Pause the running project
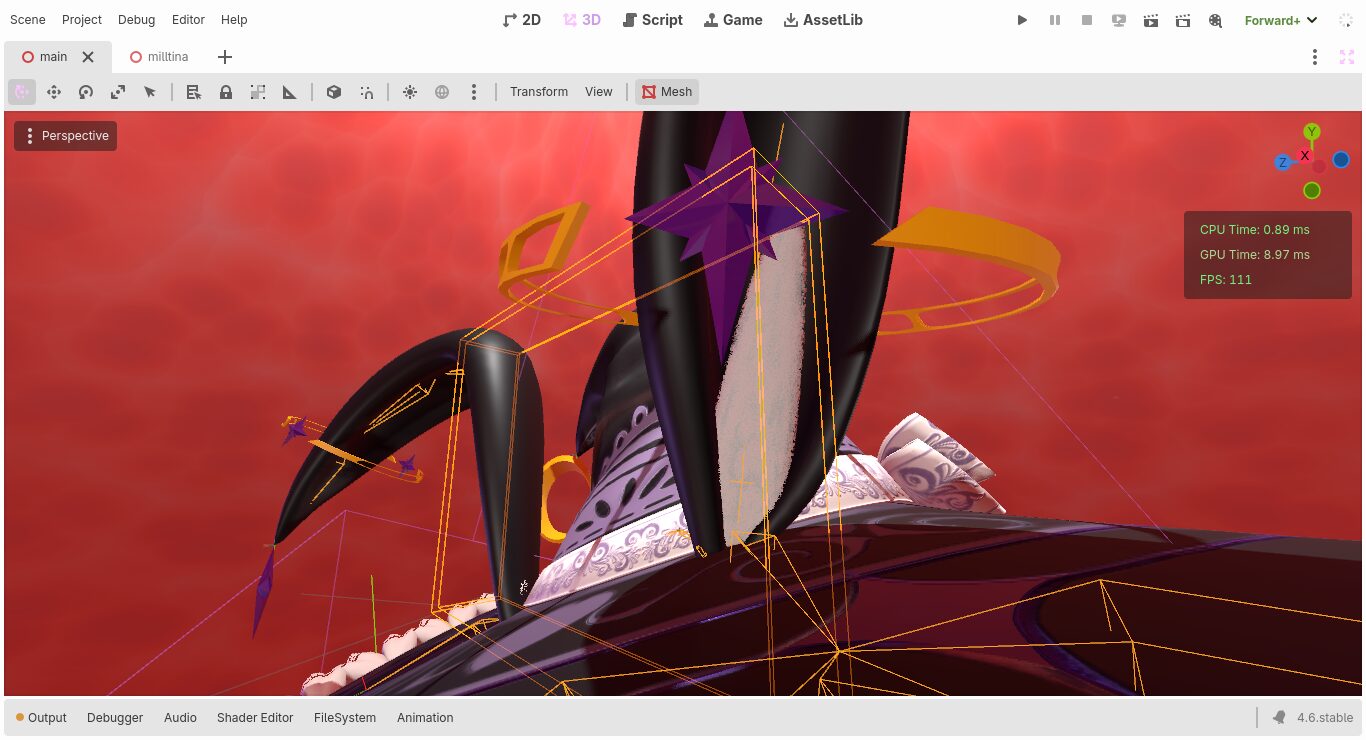Image resolution: width=1366 pixels, height=740 pixels. [x=1054, y=20]
